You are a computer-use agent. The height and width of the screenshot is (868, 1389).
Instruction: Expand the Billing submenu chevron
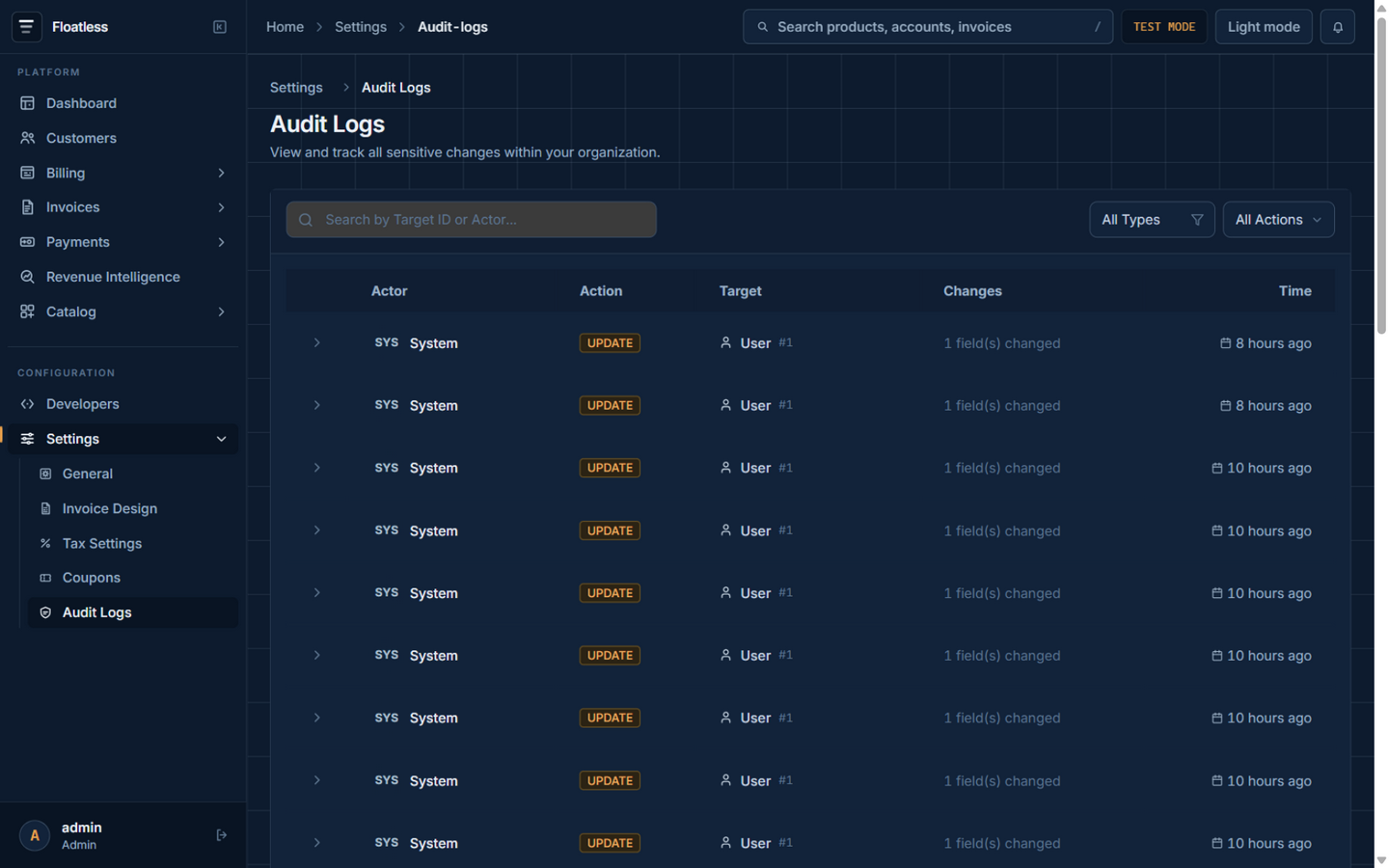coord(221,173)
